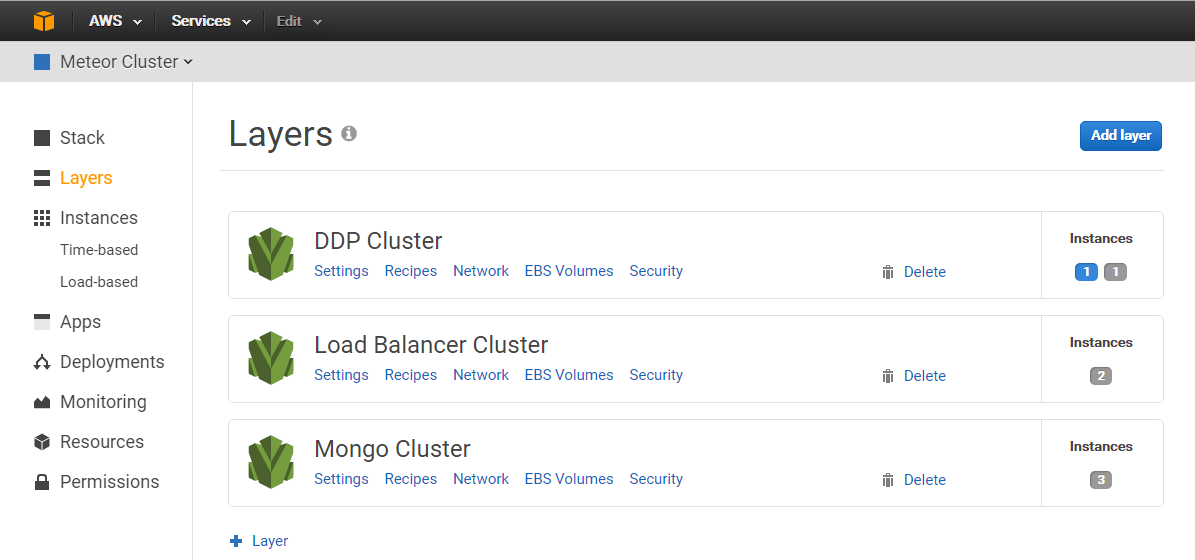This screenshot has width=1195, height=560.
Task: Open DDP Cluster Security
Action: tap(656, 271)
